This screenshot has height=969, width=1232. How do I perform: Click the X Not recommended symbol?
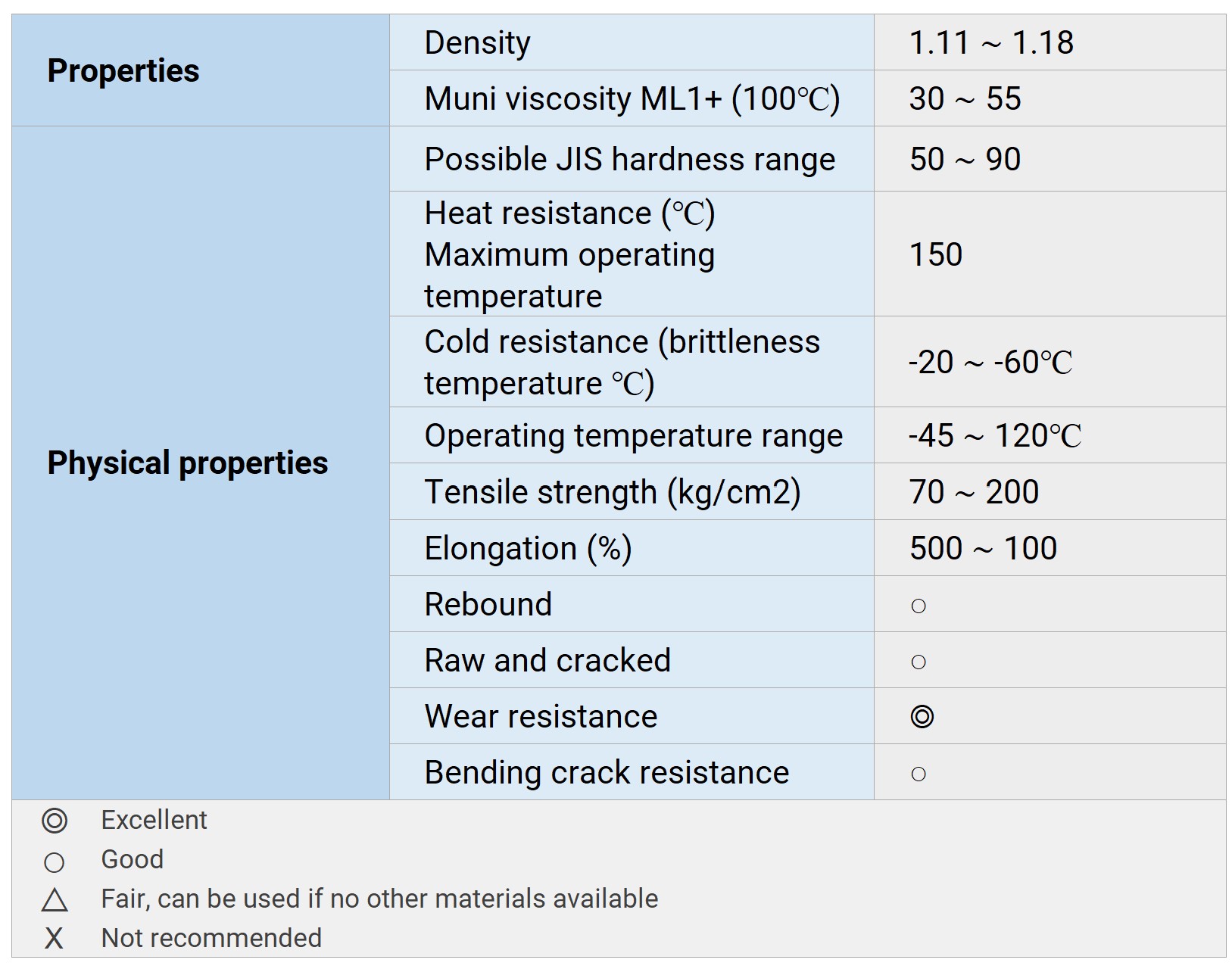click(x=54, y=939)
